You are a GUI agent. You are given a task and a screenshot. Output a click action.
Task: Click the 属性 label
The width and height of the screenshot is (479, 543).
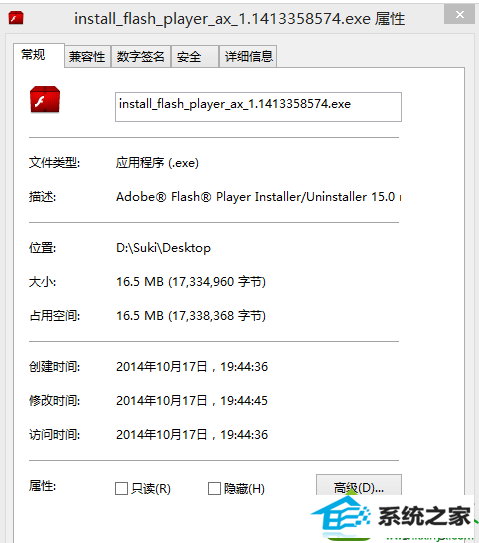click(x=42, y=486)
